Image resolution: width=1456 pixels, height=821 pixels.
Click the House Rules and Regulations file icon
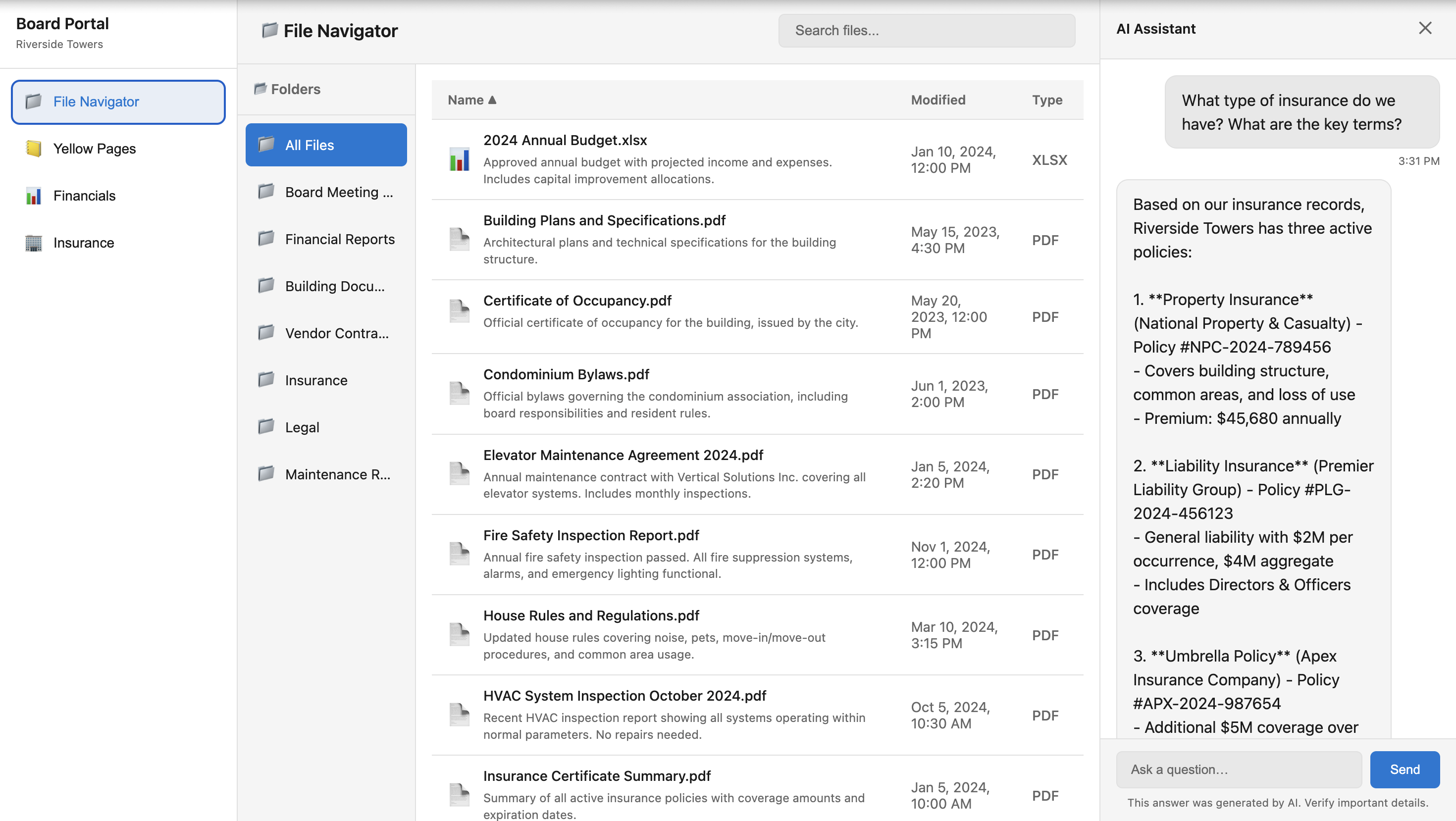[x=459, y=634]
